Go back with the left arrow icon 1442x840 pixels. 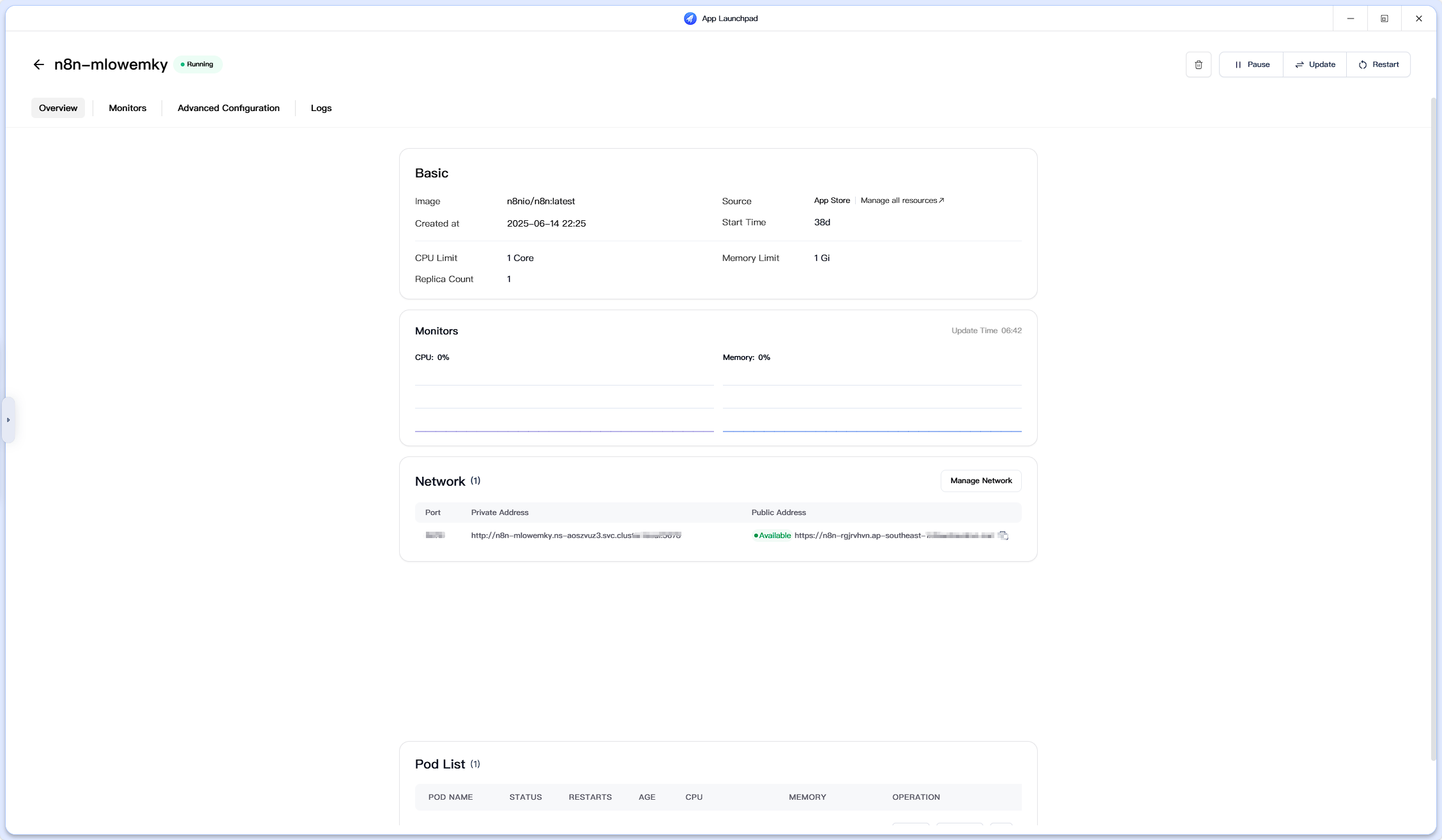[x=39, y=64]
